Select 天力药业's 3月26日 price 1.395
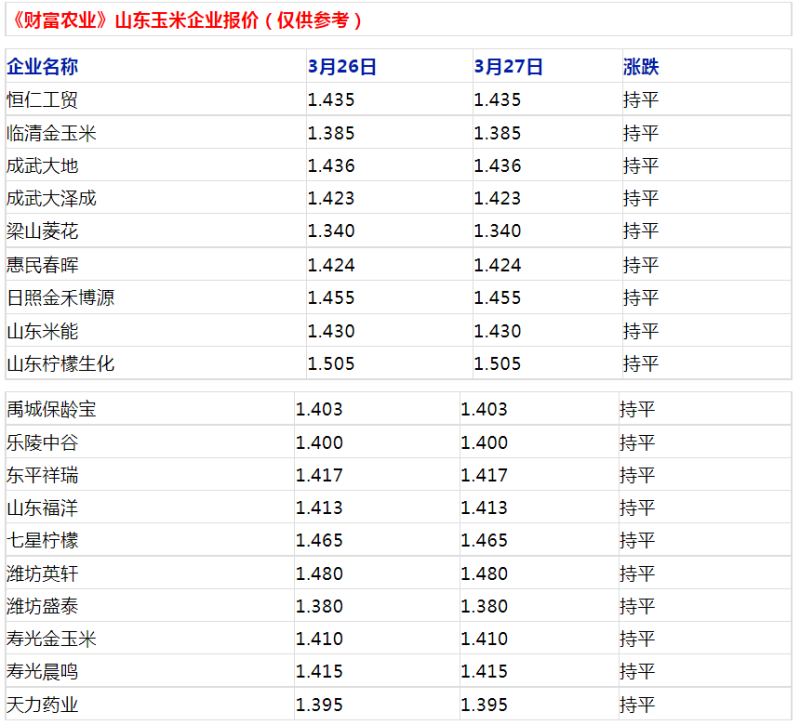800x725 pixels. tap(319, 705)
